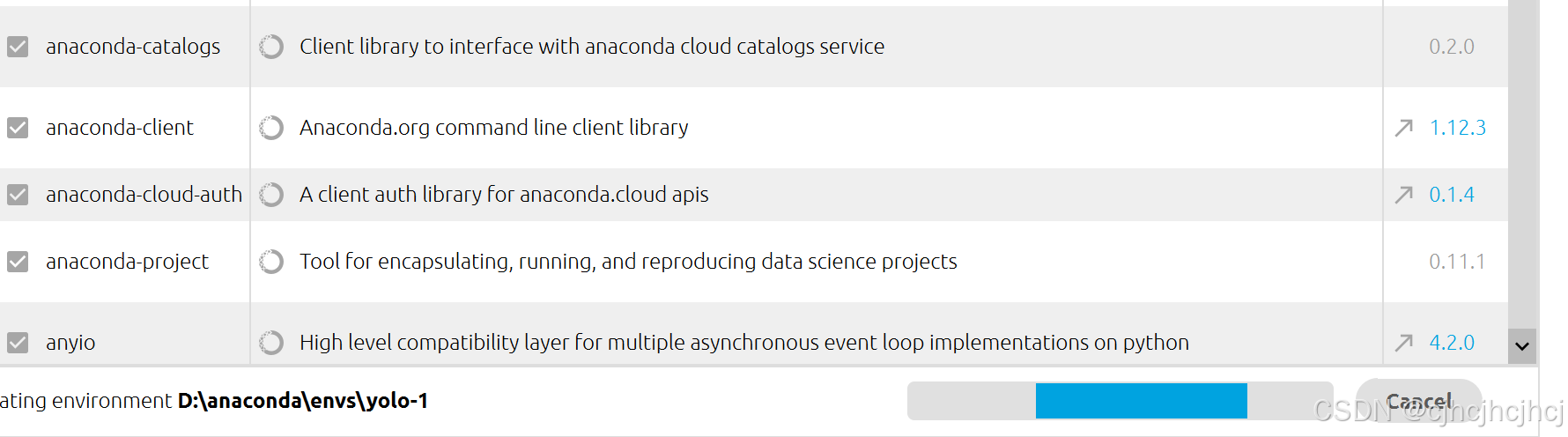This screenshot has width=1568, height=437.
Task: Open the anyio version 4.2.0 link
Action: coord(1452,343)
